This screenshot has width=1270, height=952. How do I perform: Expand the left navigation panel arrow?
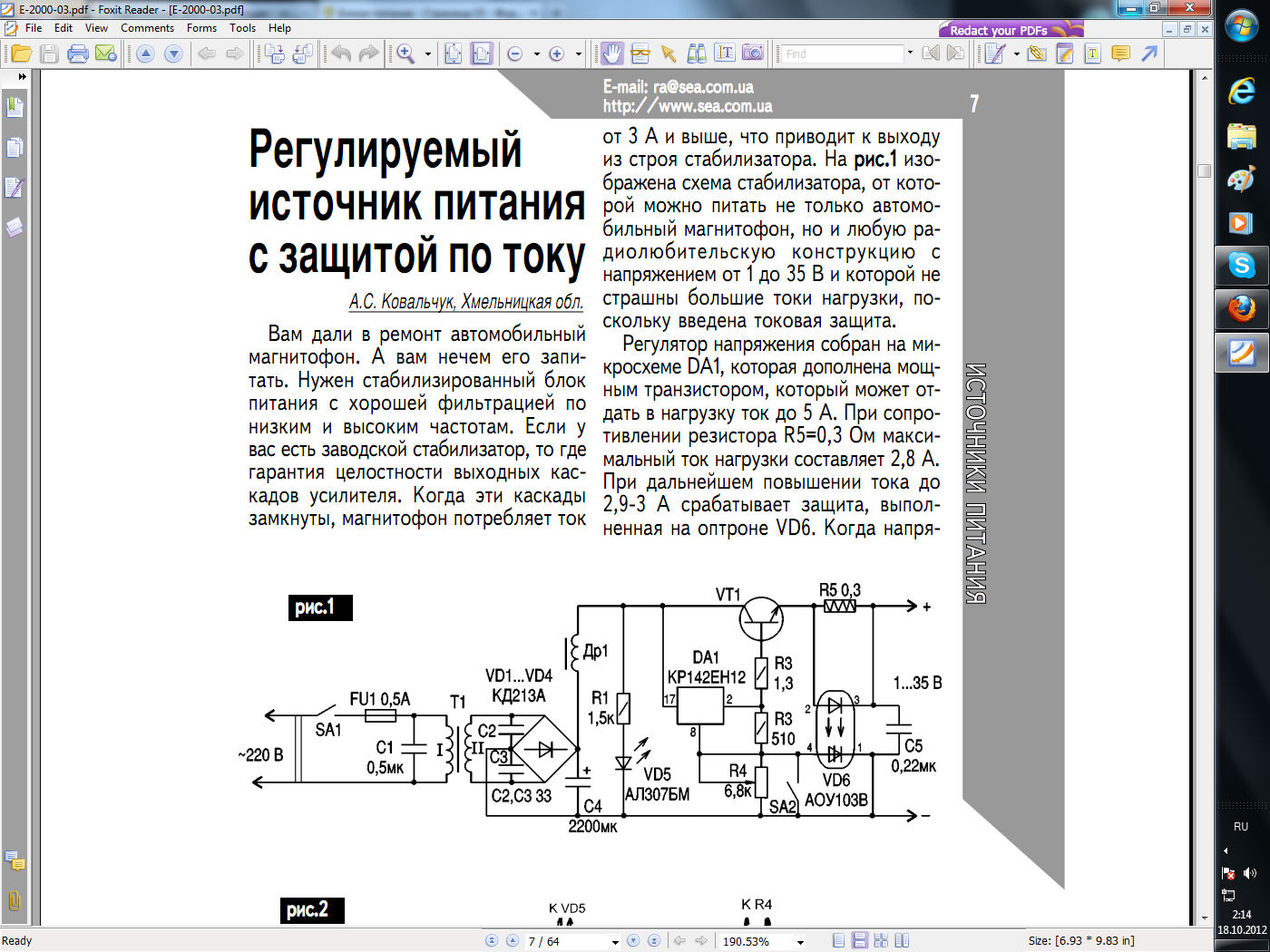22,77
